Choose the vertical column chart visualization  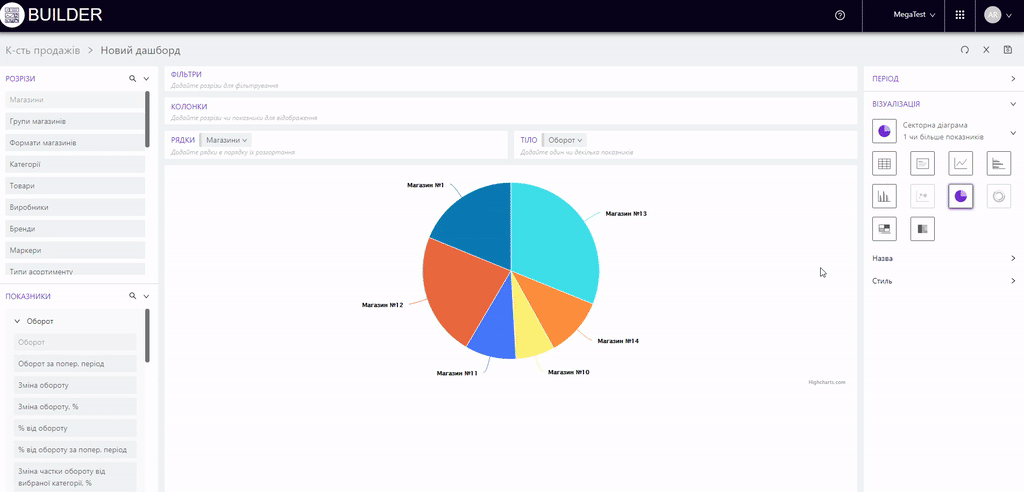(884, 196)
